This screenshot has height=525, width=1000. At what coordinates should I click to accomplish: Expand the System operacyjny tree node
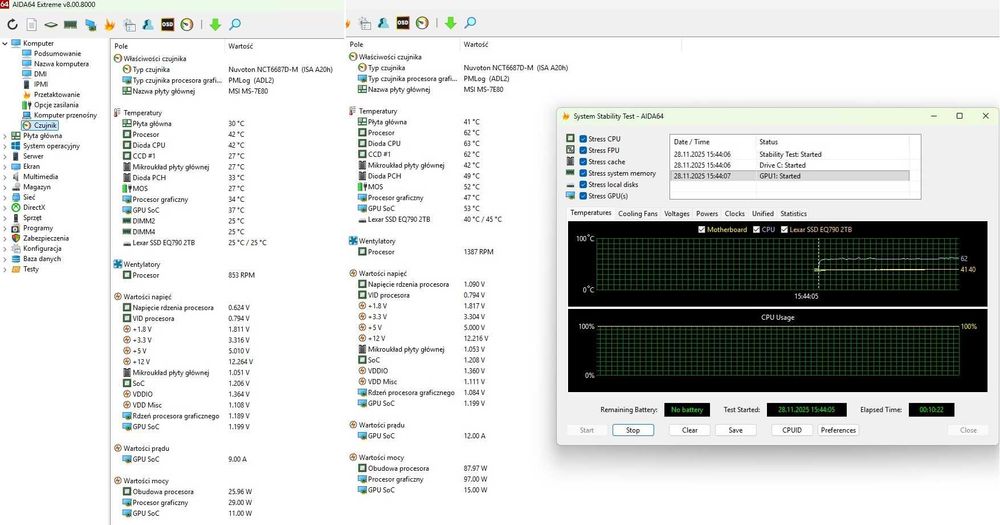pyautogui.click(x=5, y=146)
